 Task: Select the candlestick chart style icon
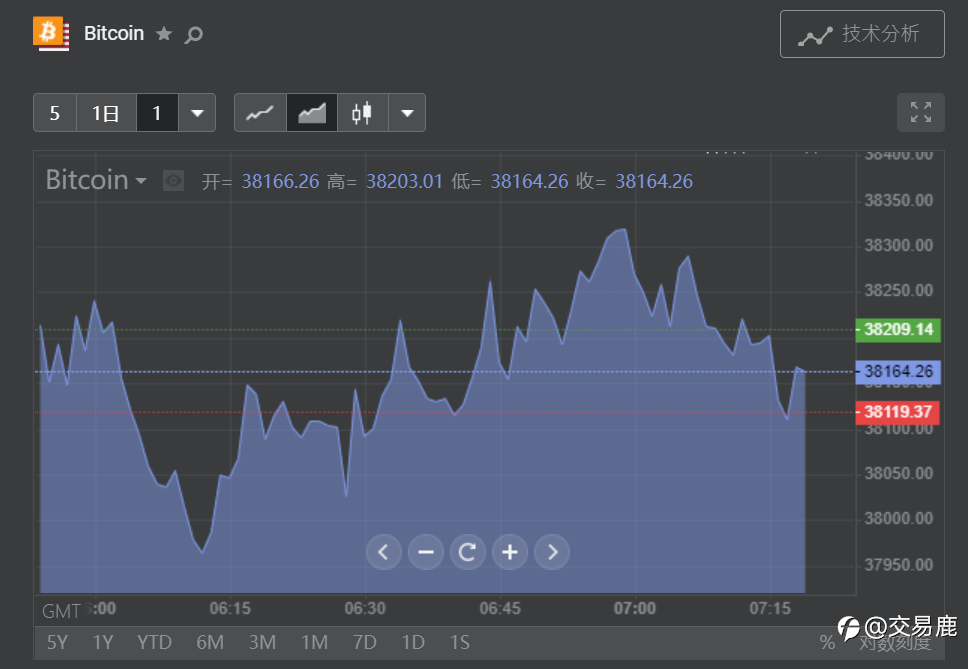(362, 113)
